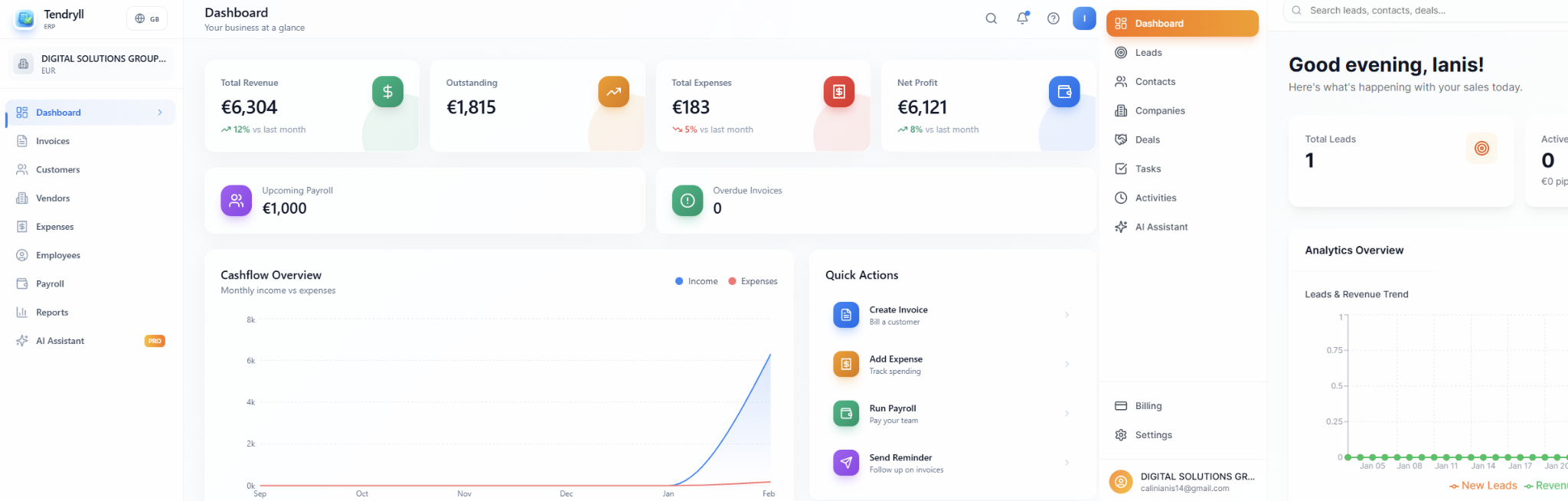Go to Deals in the CRM menu

click(x=1147, y=139)
